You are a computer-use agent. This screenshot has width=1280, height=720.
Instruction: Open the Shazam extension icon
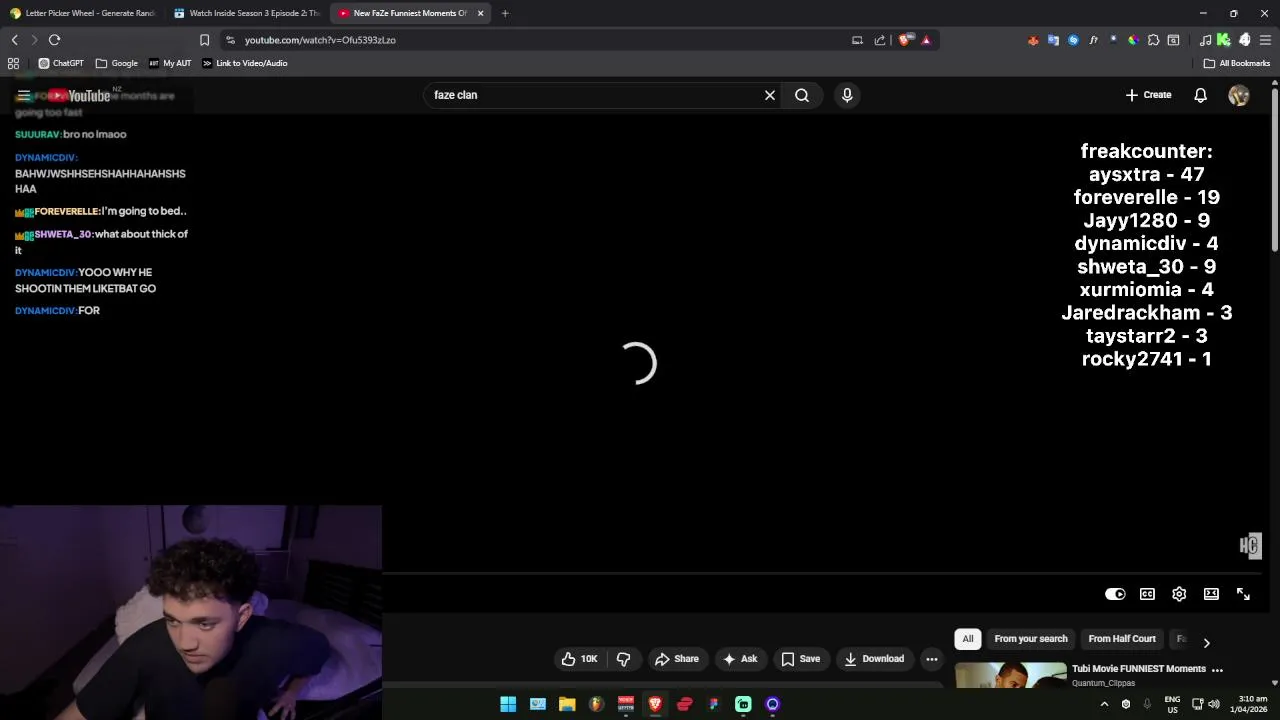click(x=1073, y=40)
